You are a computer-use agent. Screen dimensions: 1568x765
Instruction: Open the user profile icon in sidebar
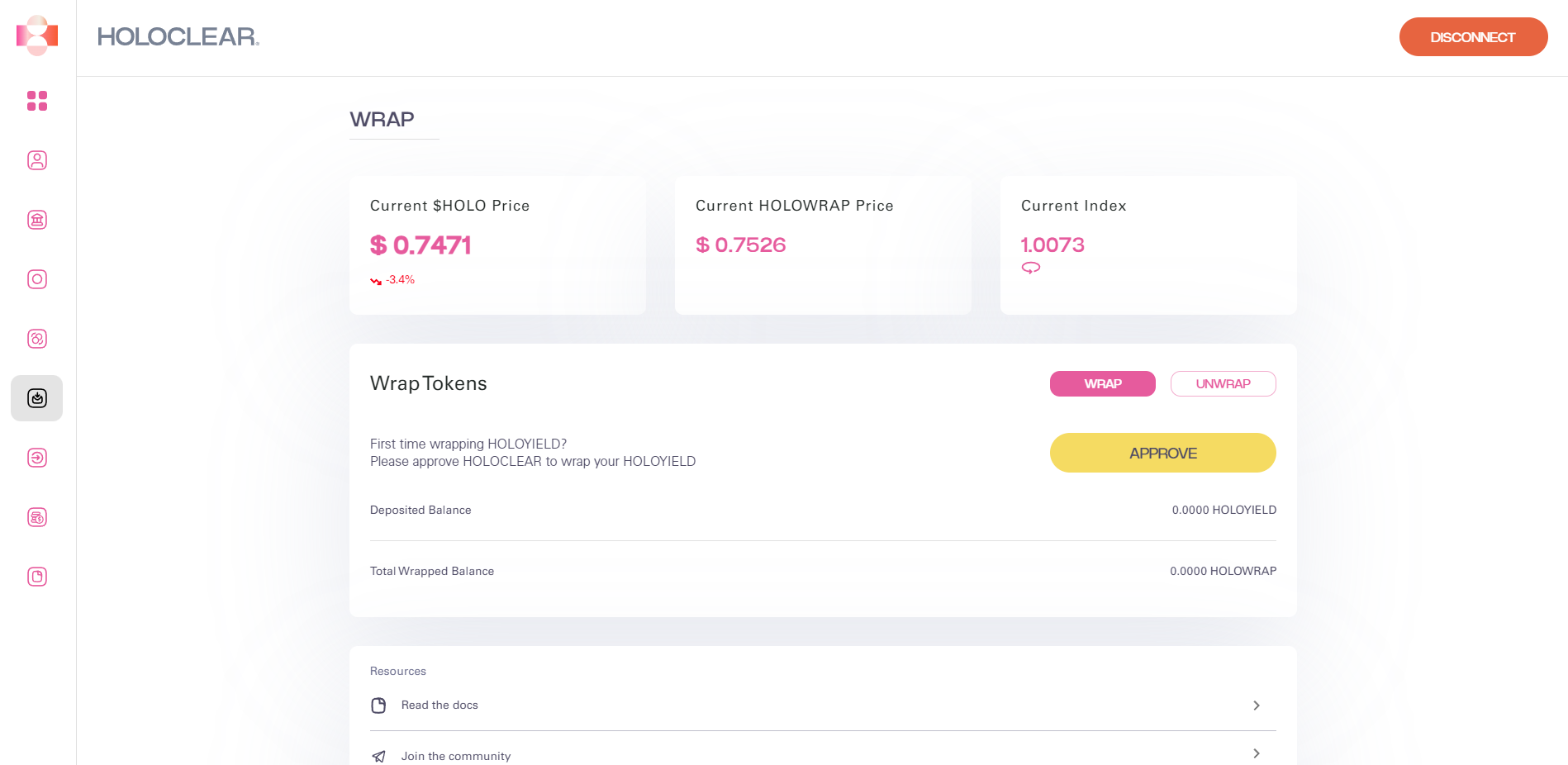37,160
